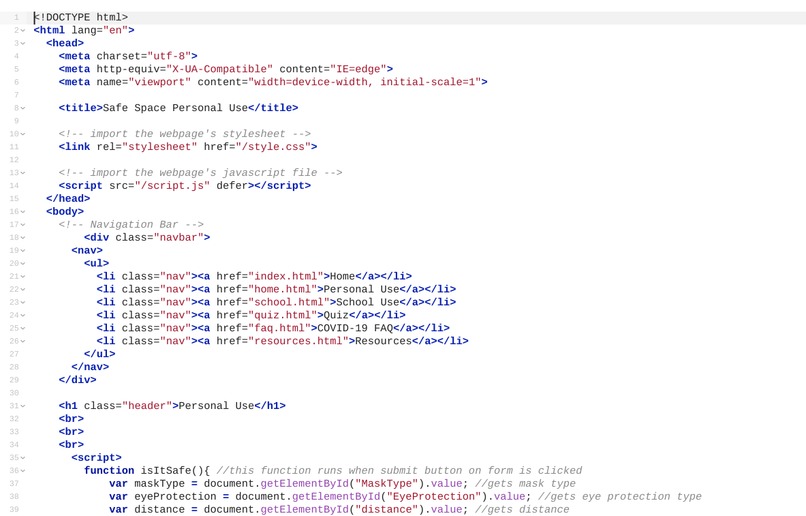Collapse the ul list fold on line 20
The image size is (806, 516).
(23, 263)
